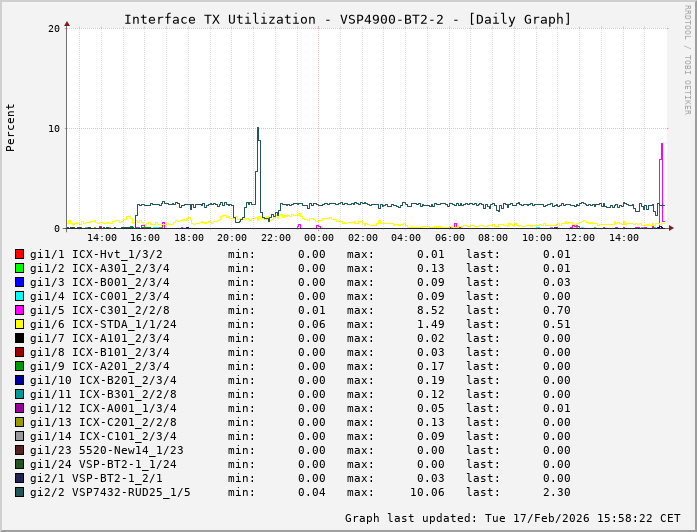The height and width of the screenshot is (532, 697).
Task: Click the Percent y-axis label
Action: [x=10, y=128]
